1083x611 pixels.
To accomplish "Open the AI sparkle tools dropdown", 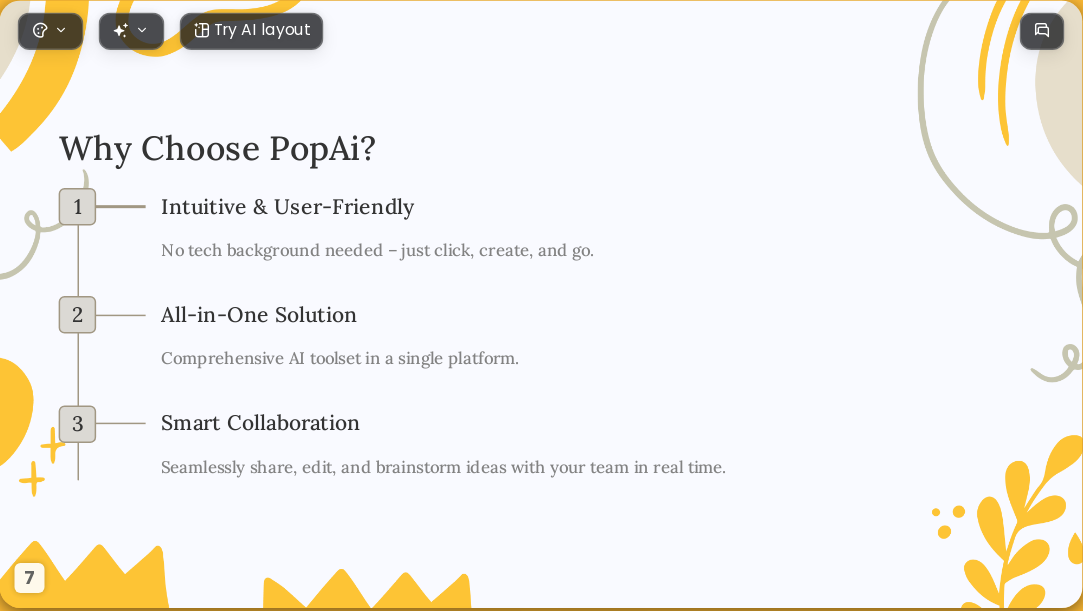I will [x=131, y=31].
